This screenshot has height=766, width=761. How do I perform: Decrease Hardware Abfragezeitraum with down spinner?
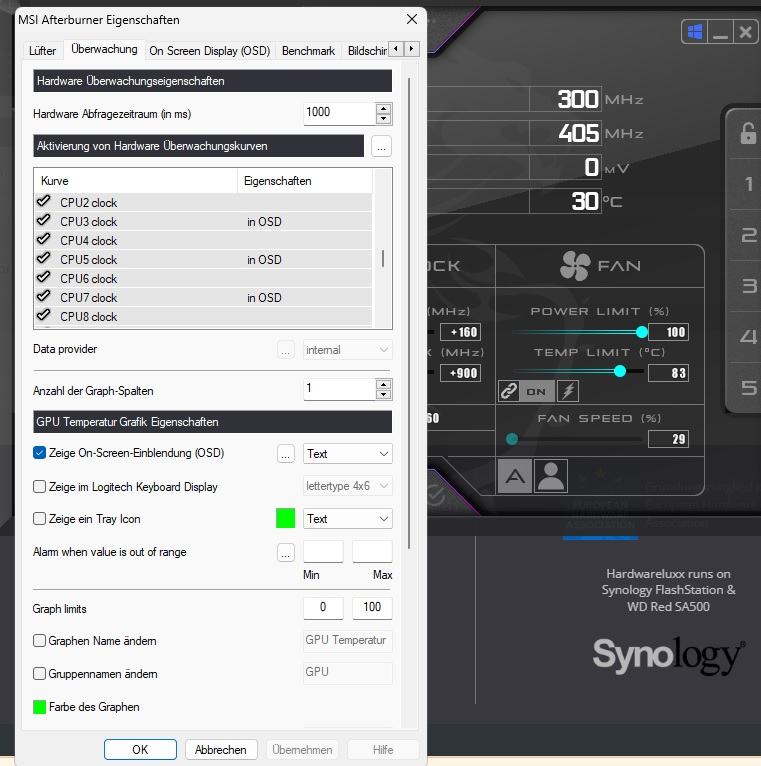384,119
